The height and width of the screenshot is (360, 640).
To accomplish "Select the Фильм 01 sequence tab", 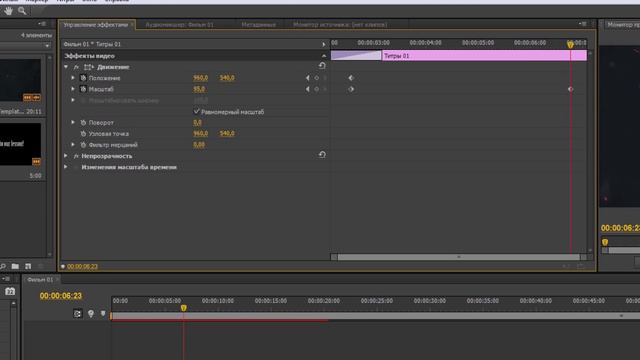I will pos(40,280).
